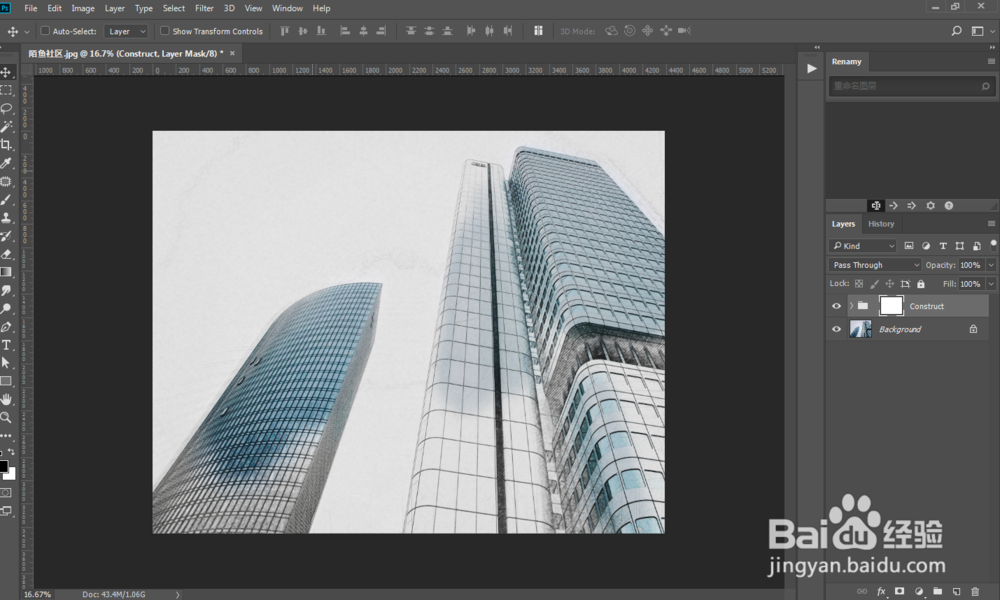
Task: Click zoom level 16.67% field
Action: tap(38, 594)
